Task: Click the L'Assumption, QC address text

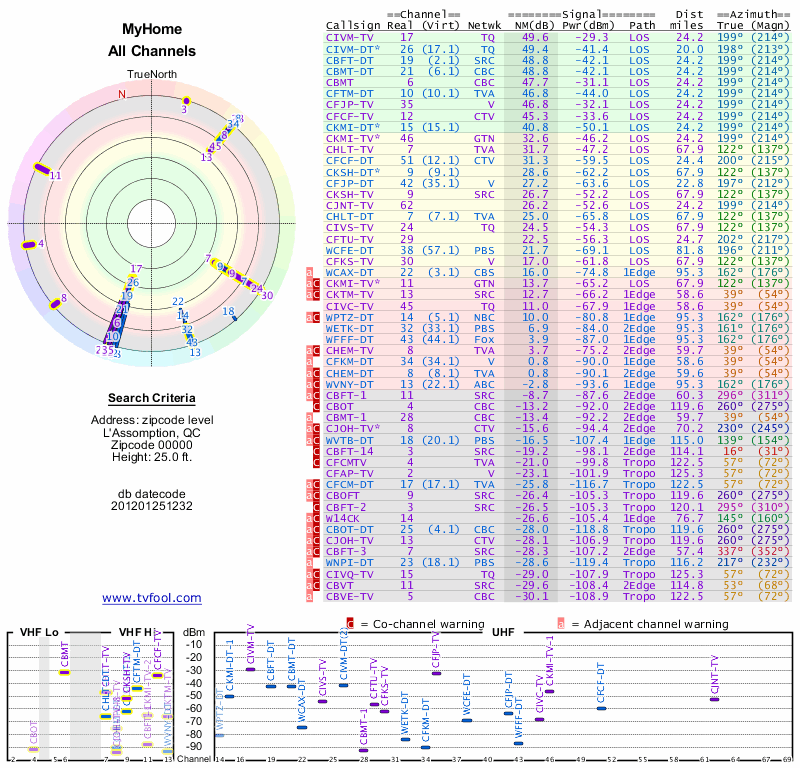Action: tap(152, 433)
